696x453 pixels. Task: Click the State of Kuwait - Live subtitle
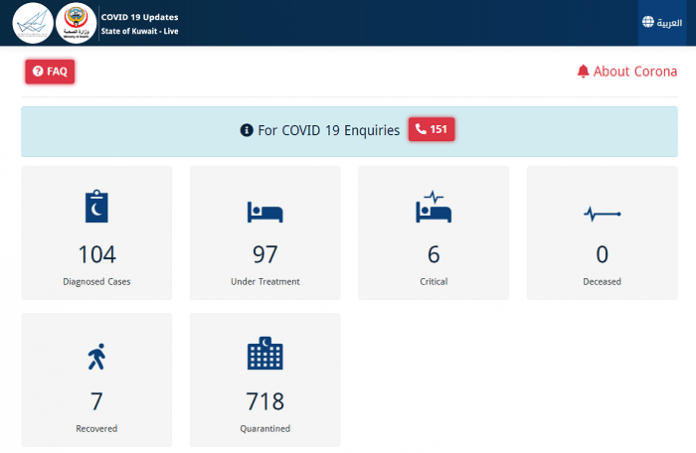pyautogui.click(x=139, y=31)
